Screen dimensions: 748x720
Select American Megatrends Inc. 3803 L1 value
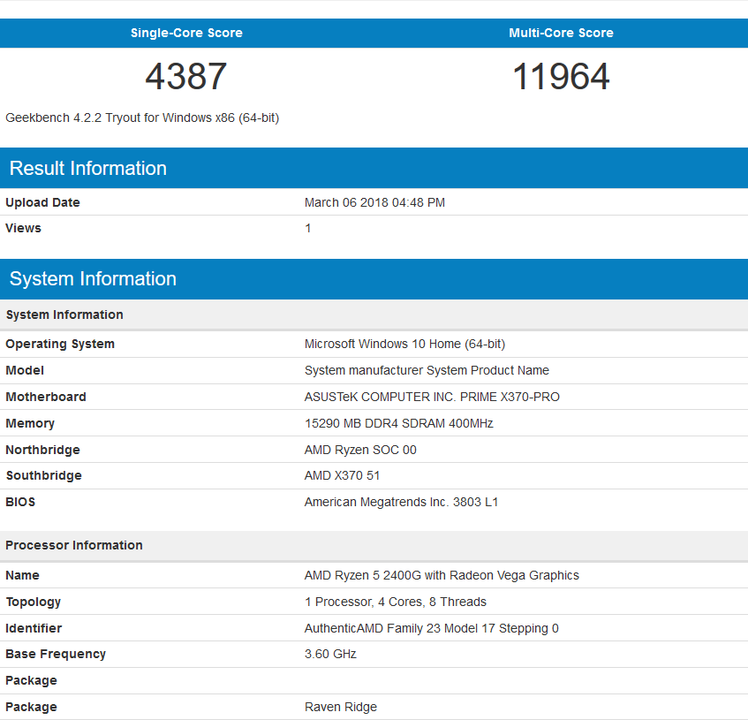tap(401, 502)
